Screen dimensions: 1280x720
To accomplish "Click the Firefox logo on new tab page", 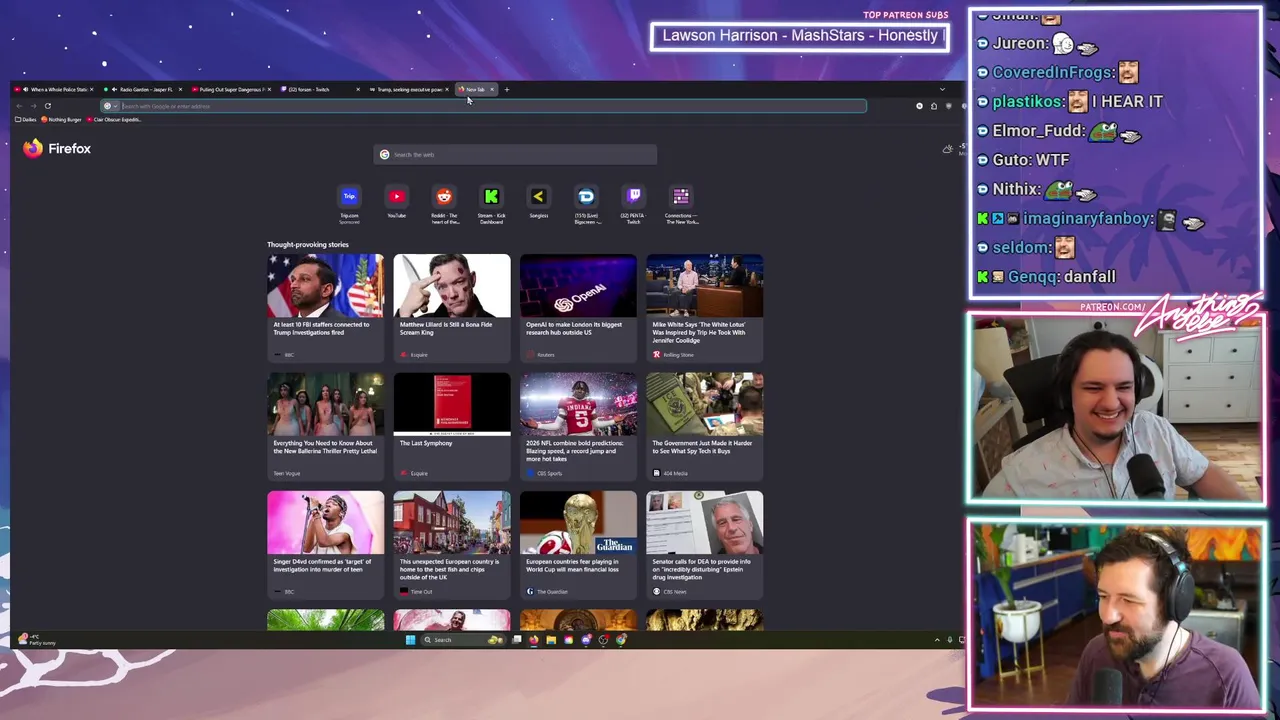I will pos(57,148).
